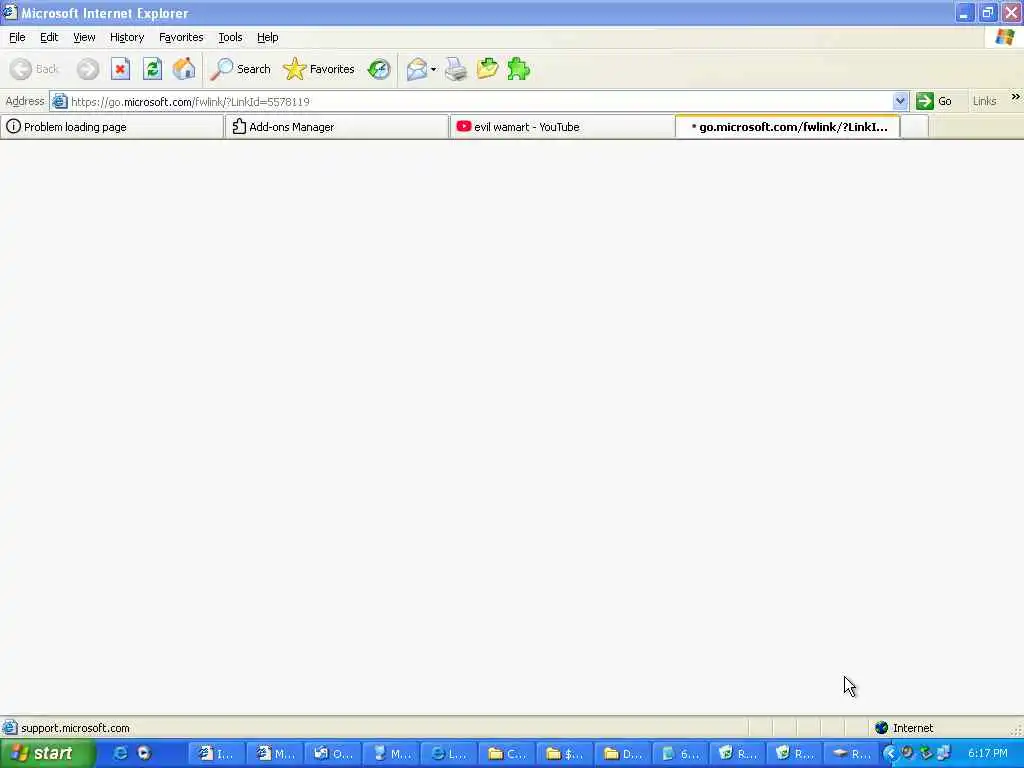Screen dimensions: 1024x768
Task: Open the History clock icon in toolbar
Action: [x=379, y=69]
